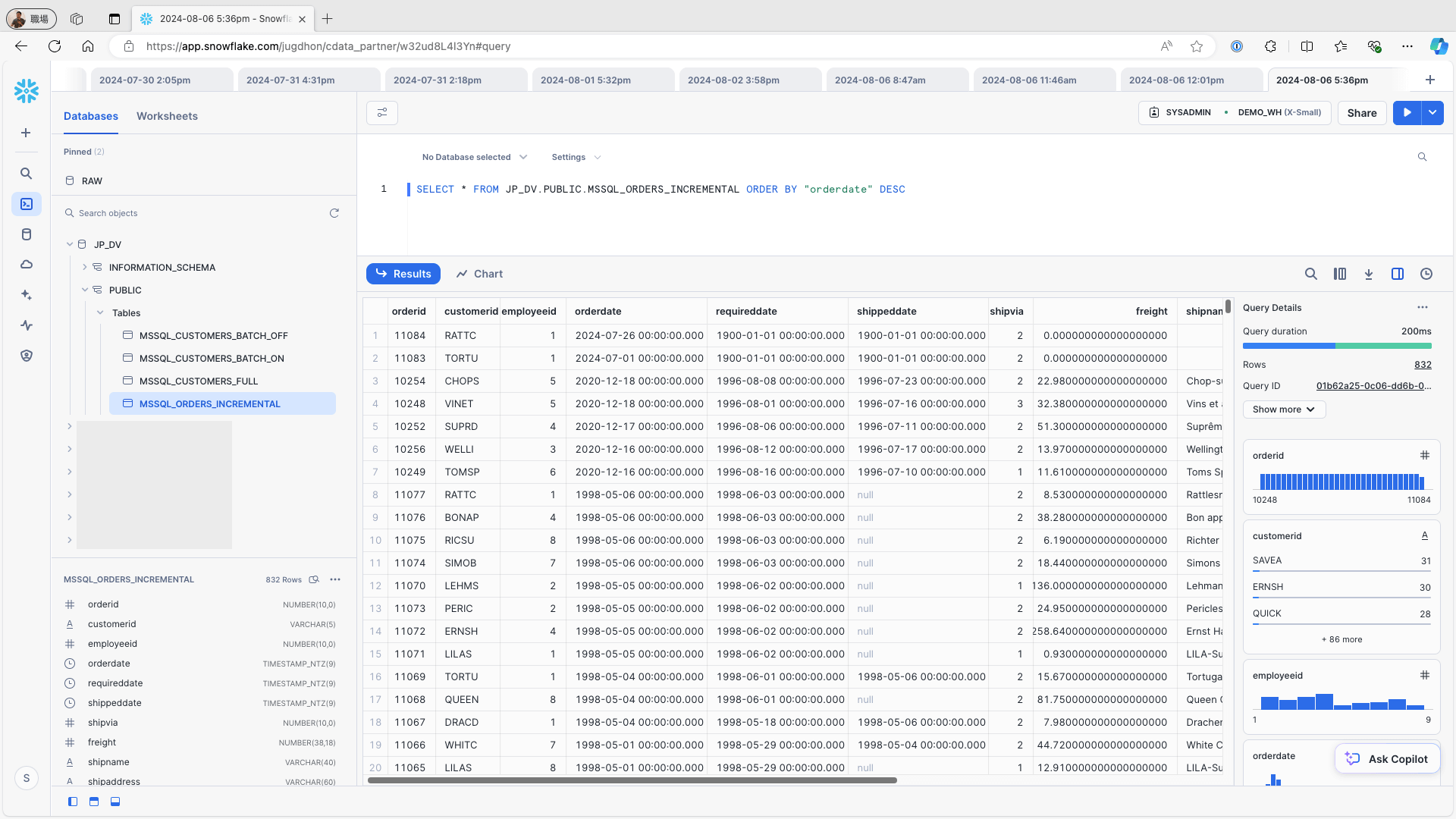
Task: Click the Share button
Action: tap(1362, 113)
